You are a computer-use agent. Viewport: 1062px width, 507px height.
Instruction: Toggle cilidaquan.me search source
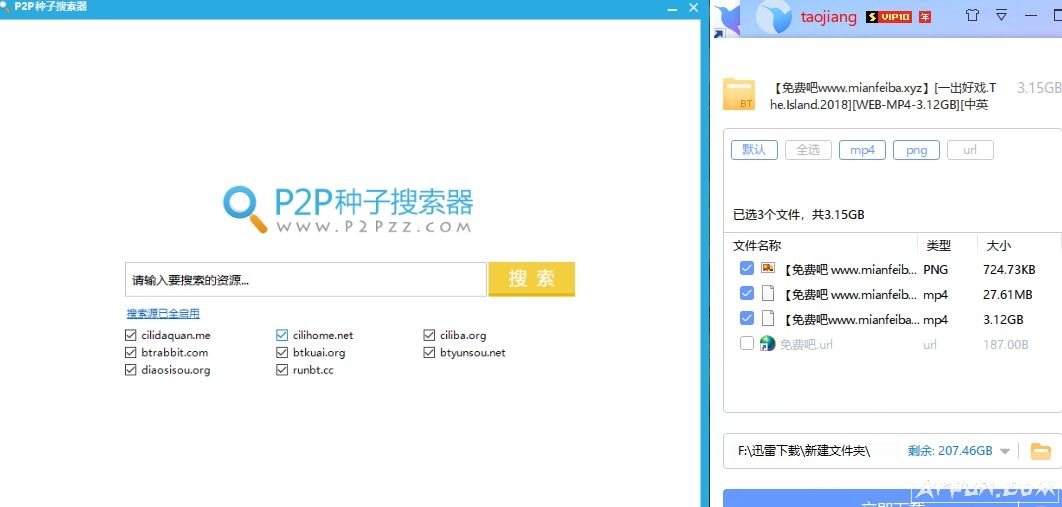(x=131, y=335)
